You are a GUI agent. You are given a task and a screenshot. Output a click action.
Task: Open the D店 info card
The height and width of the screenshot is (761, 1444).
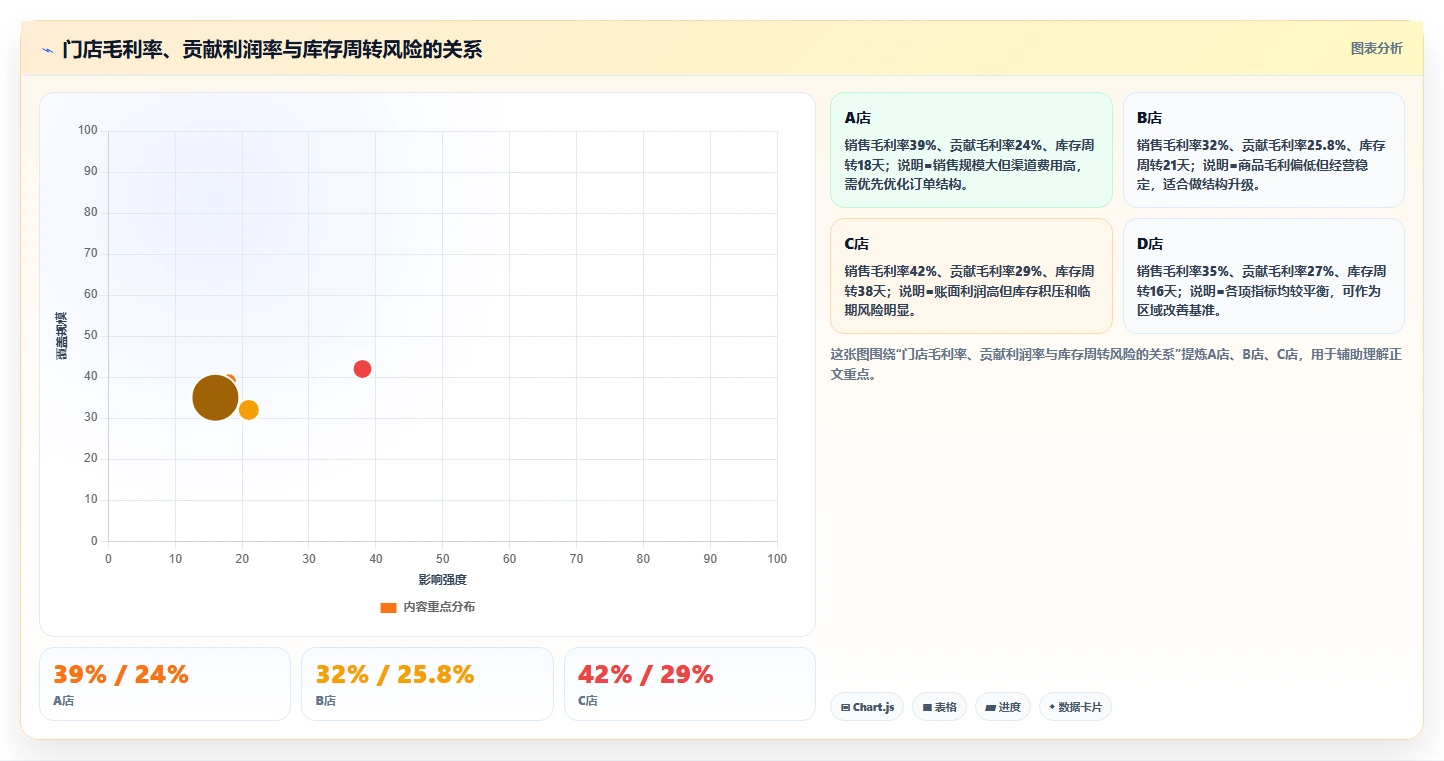pyautogui.click(x=1263, y=276)
